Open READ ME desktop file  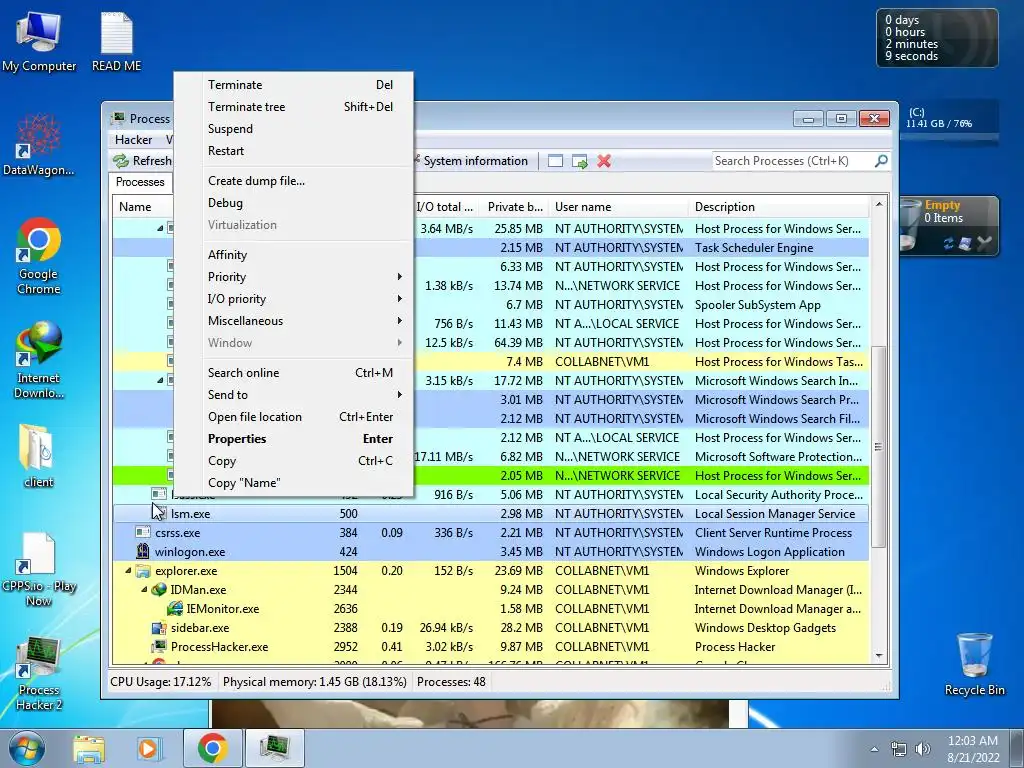(116, 42)
